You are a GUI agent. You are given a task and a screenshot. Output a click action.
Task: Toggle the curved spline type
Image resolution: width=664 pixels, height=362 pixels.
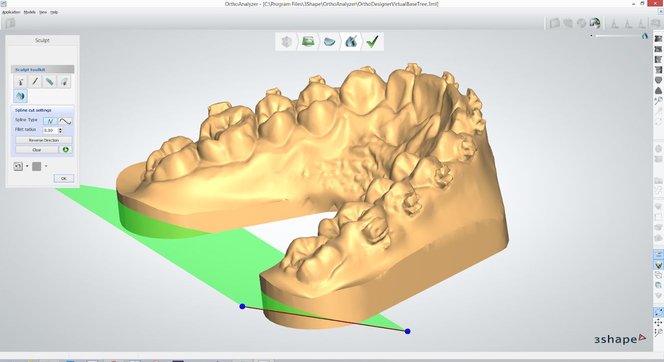(x=65, y=121)
